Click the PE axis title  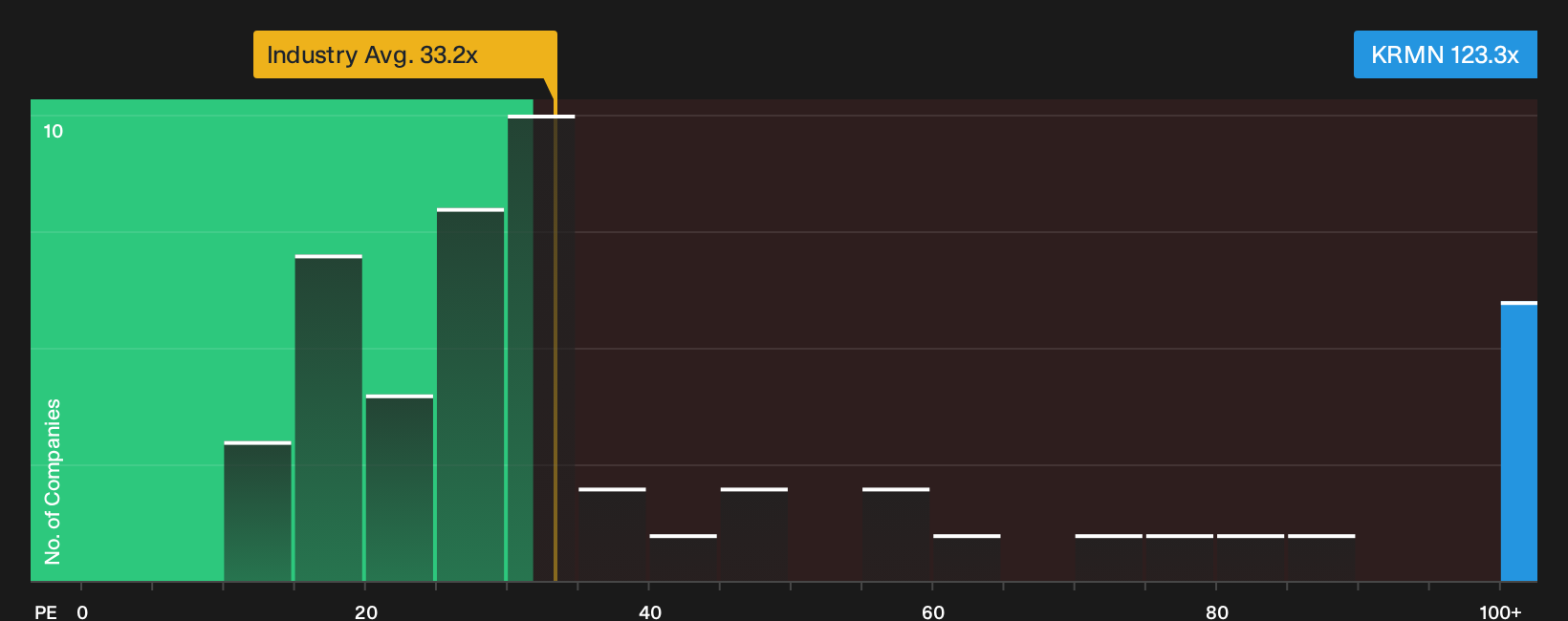click(x=46, y=611)
